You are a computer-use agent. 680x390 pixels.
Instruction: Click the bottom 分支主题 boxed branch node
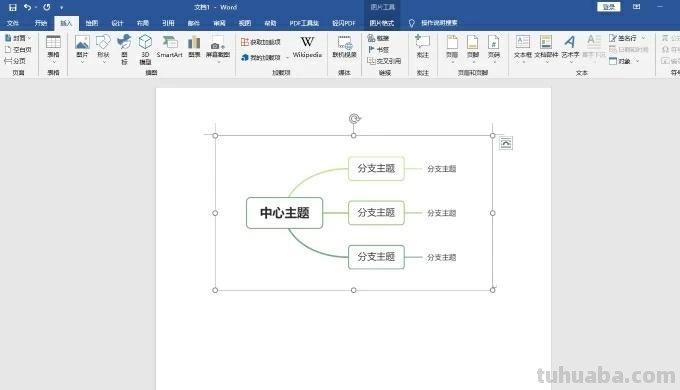[376, 257]
